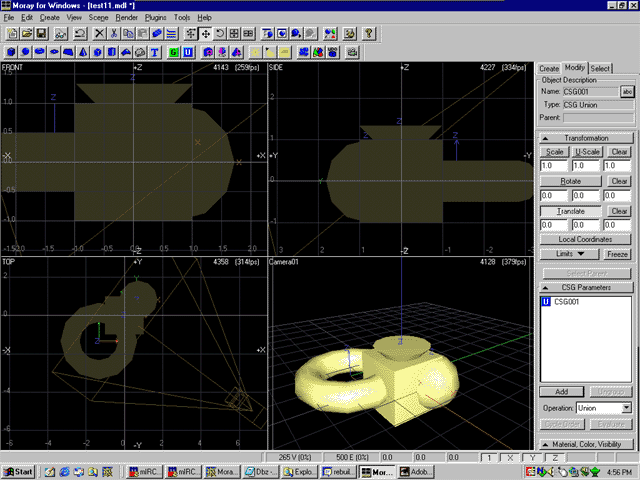The width and height of the screenshot is (640, 480).
Task: Click the Undo arrow toolbar icon
Action: pyautogui.click(x=79, y=33)
